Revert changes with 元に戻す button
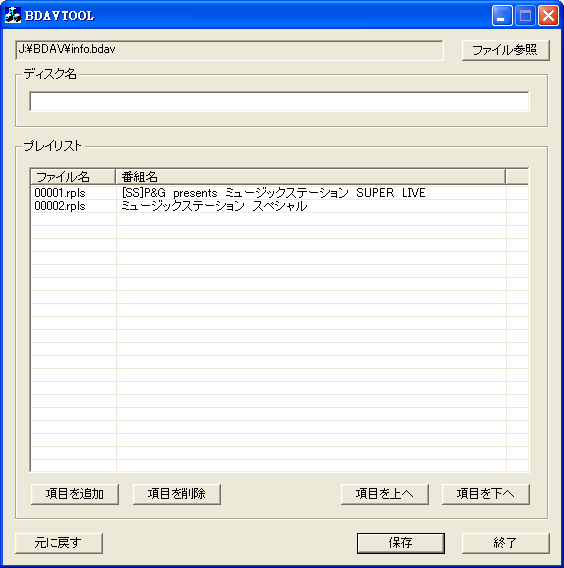This screenshot has height=568, width=564. [59, 543]
